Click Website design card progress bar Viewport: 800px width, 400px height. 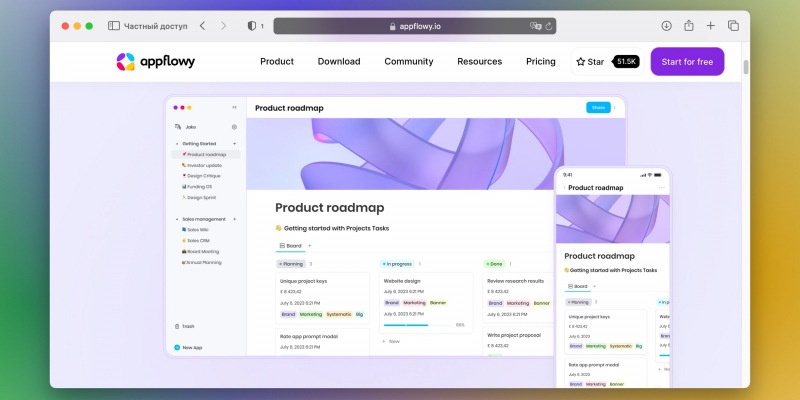tap(417, 325)
